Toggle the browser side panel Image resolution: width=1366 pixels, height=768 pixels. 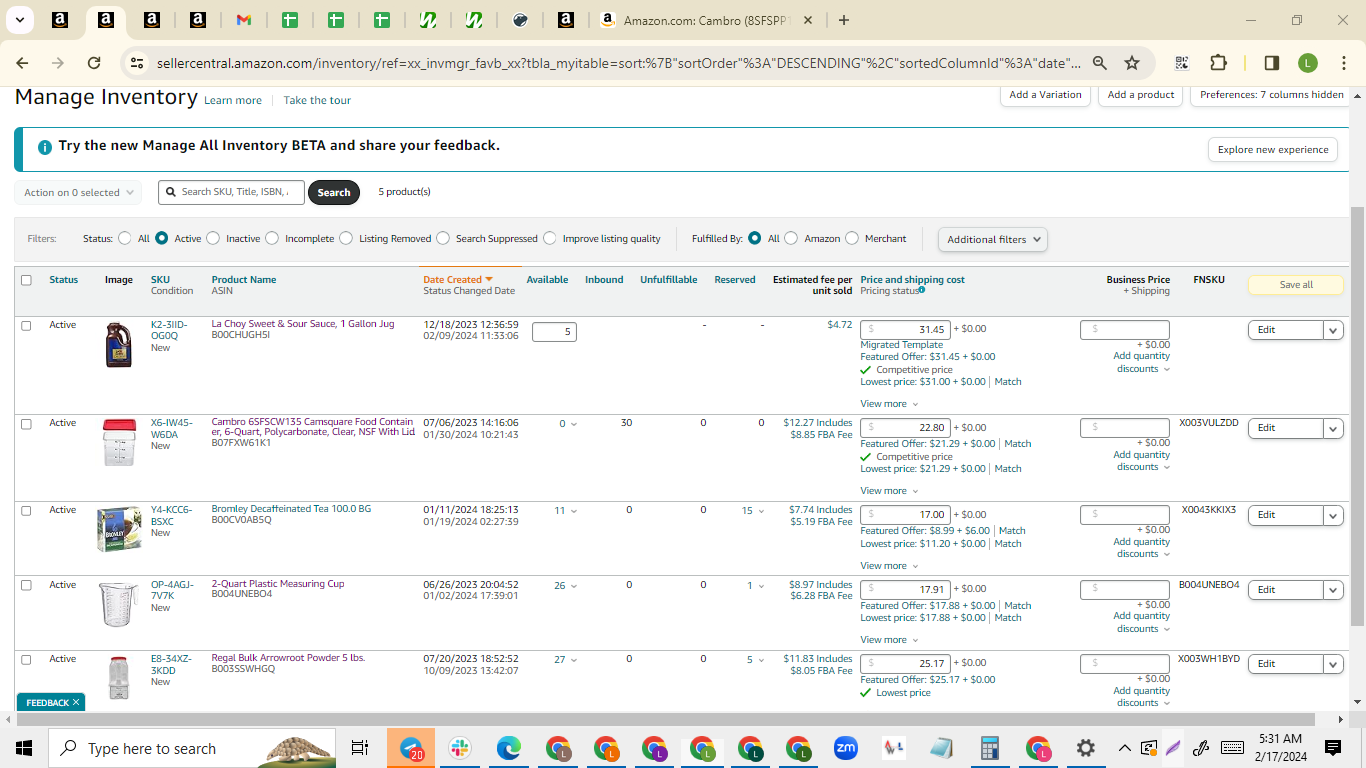pyautogui.click(x=1272, y=63)
